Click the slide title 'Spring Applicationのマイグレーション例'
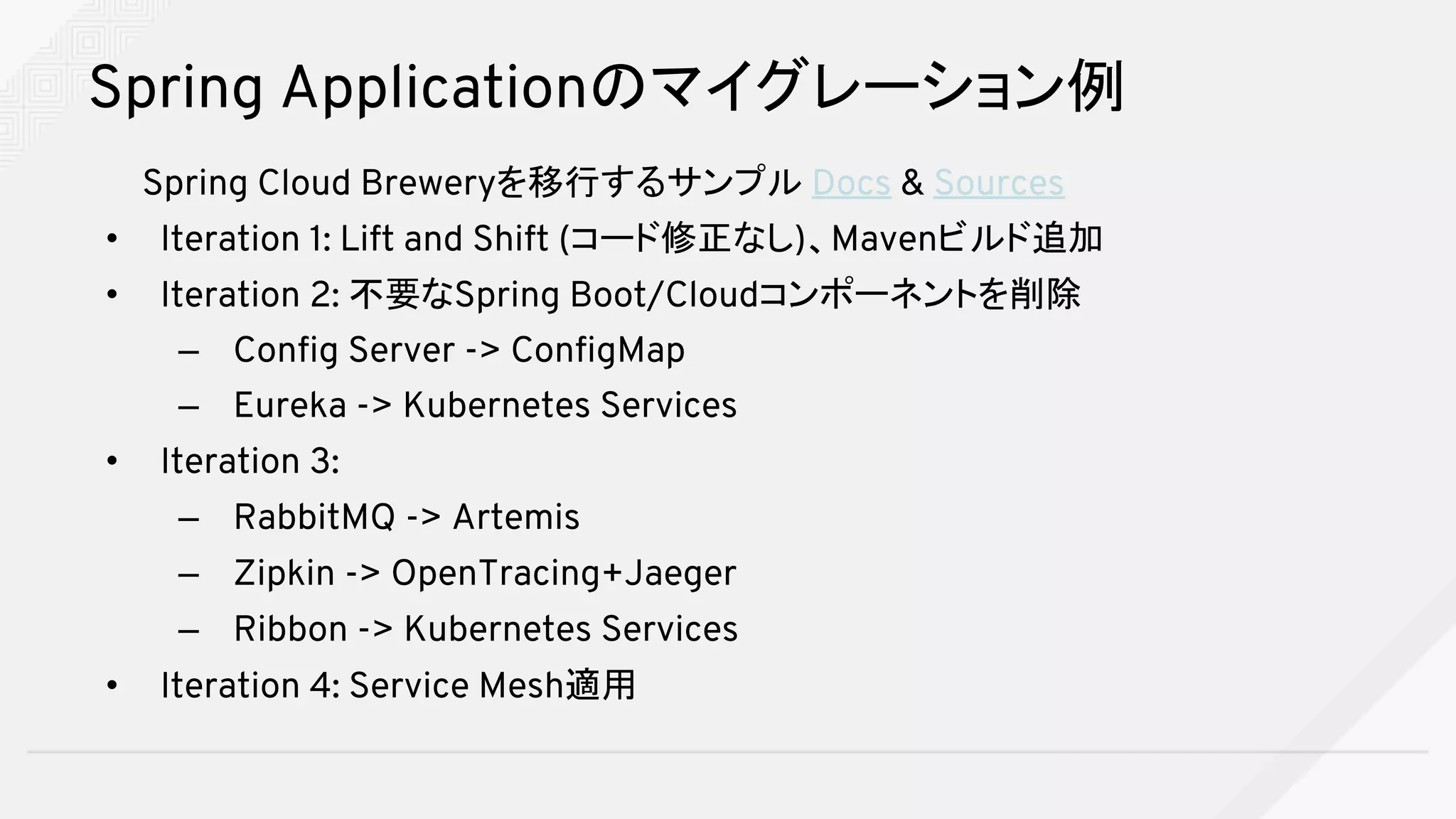 point(606,88)
